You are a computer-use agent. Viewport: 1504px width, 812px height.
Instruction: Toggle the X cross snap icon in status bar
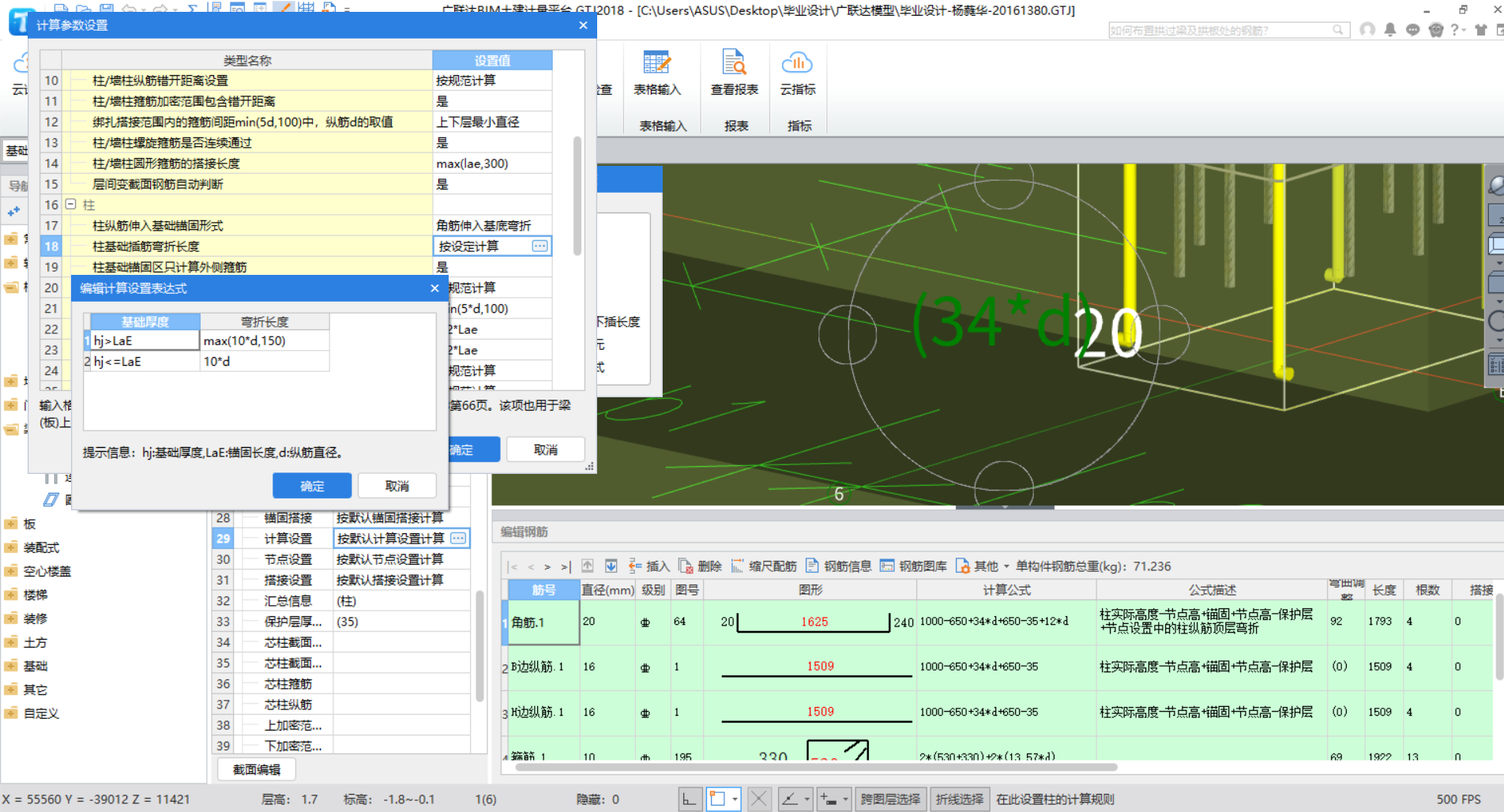(758, 799)
